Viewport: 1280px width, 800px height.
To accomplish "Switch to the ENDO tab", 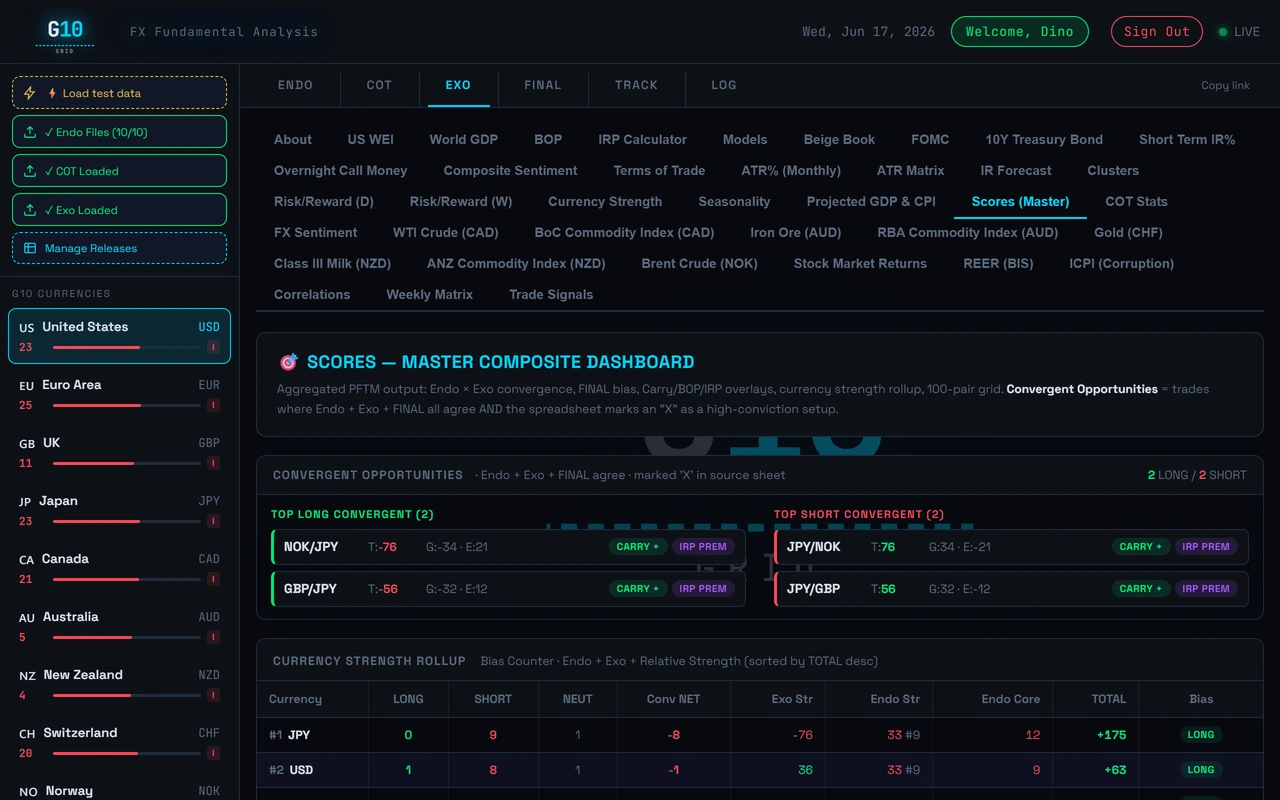I will tap(296, 85).
